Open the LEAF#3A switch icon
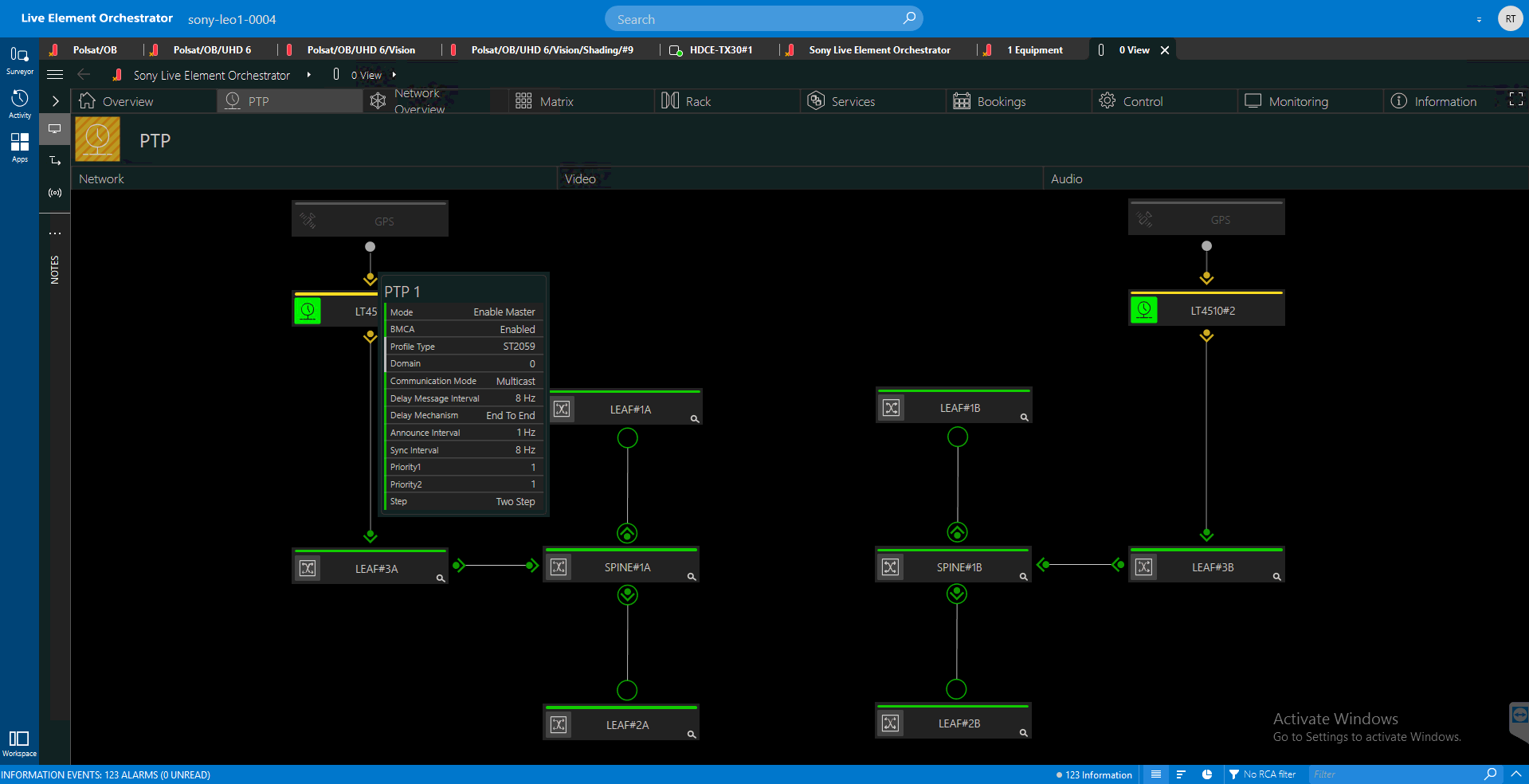Screen dimensions: 1529x784 pos(308,568)
